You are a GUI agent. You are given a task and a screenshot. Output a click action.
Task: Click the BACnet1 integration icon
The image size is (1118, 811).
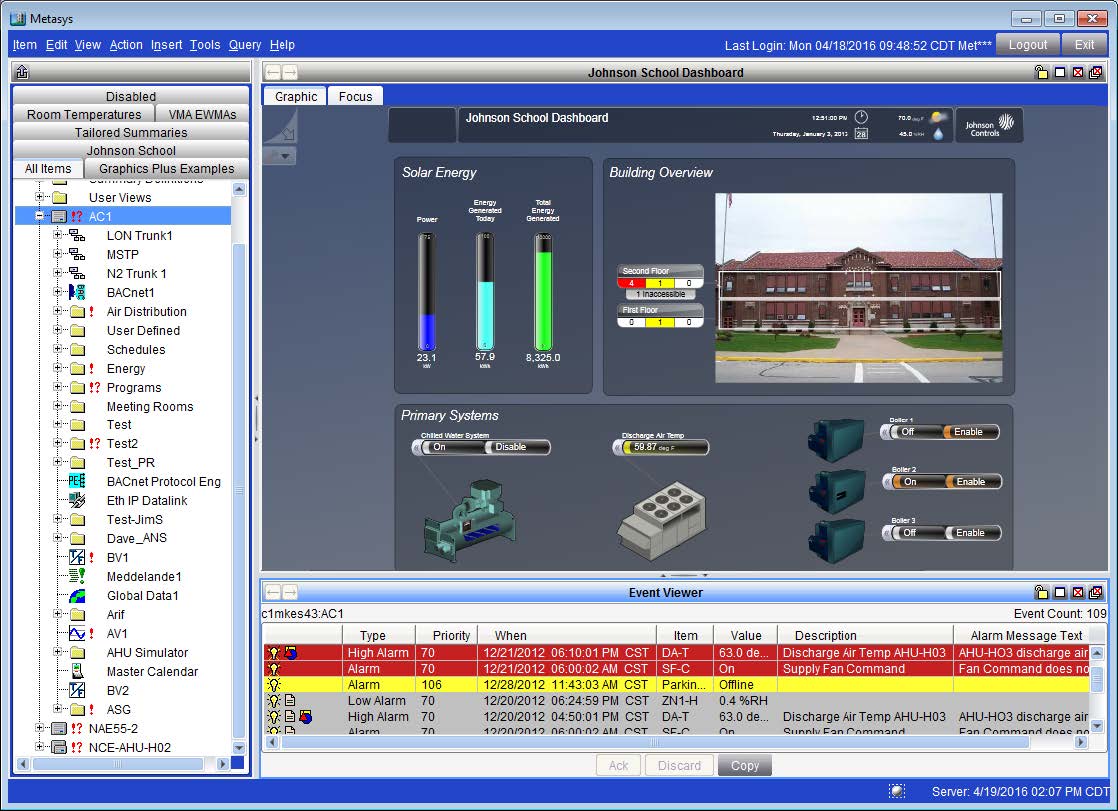click(x=77, y=293)
